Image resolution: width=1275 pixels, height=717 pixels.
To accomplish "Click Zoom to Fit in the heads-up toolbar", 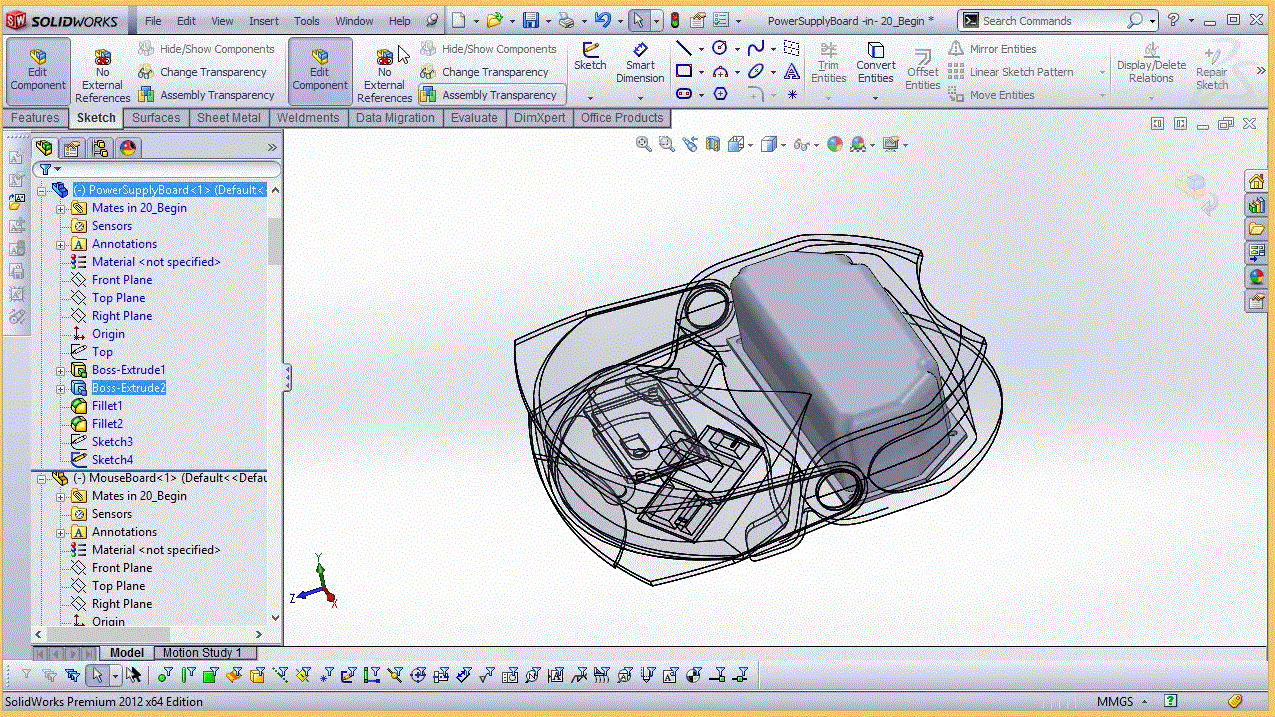I will 643,143.
